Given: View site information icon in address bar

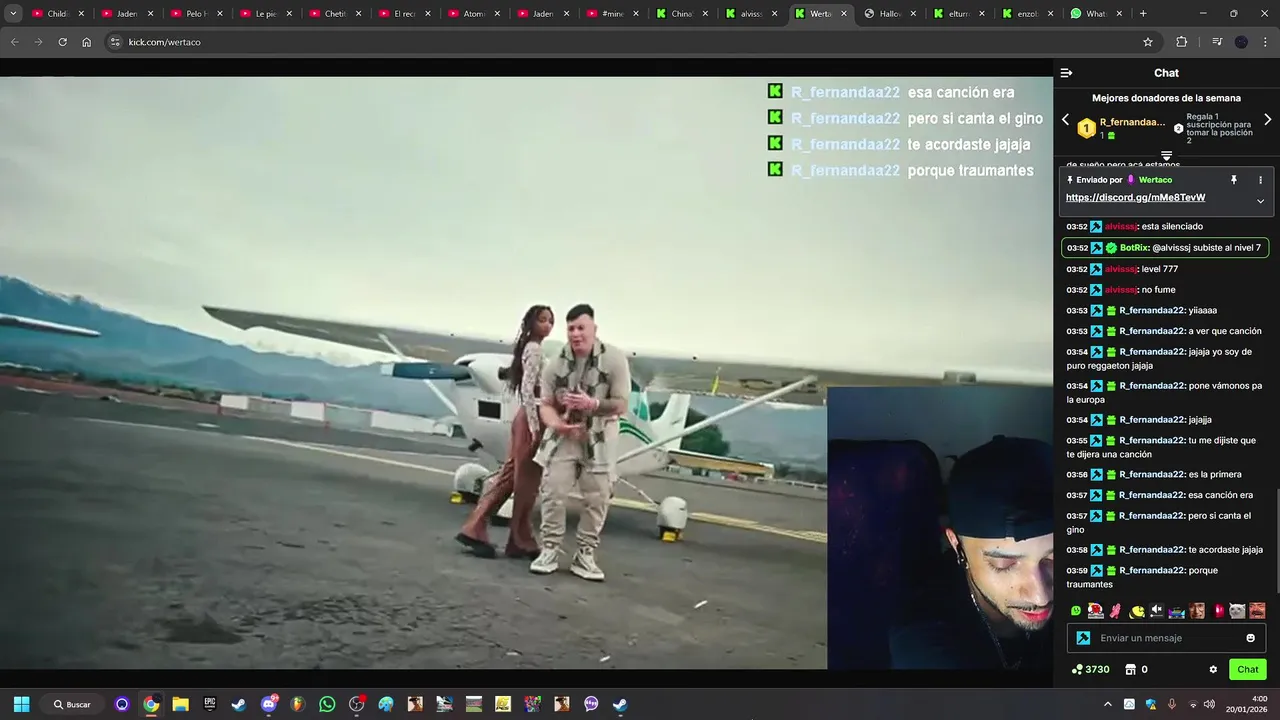Looking at the screenshot, I should pos(115,42).
